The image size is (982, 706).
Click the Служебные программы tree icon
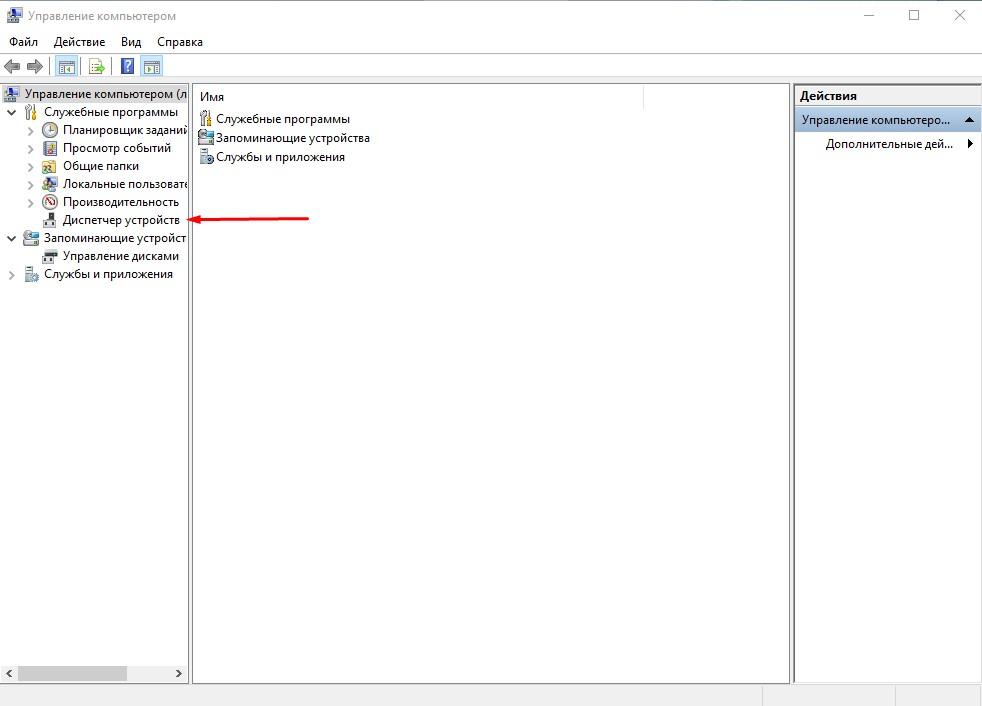(31, 112)
